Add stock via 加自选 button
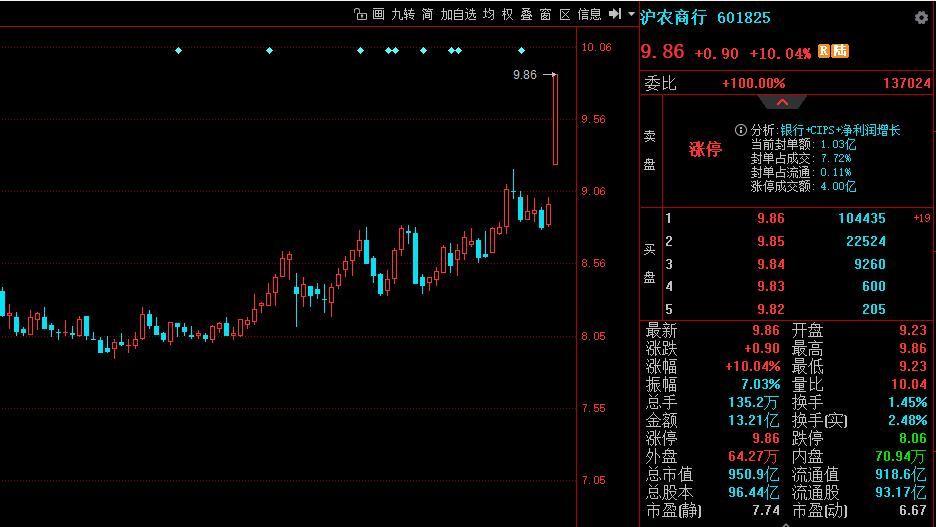Viewport: 936px width, 527px height. pos(458,14)
